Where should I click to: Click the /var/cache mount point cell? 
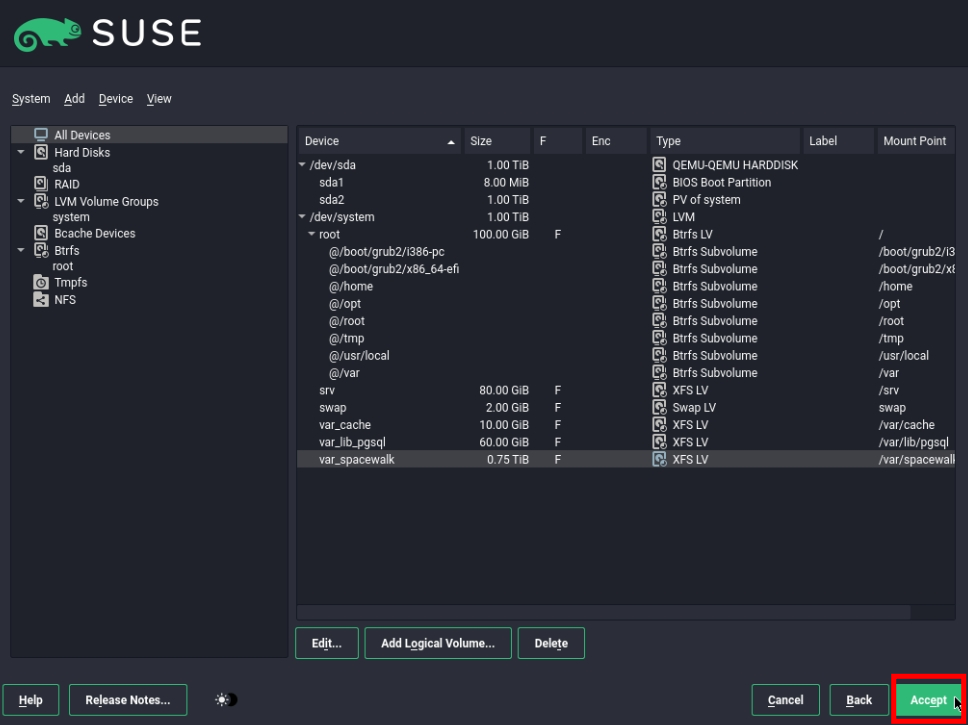(907, 425)
